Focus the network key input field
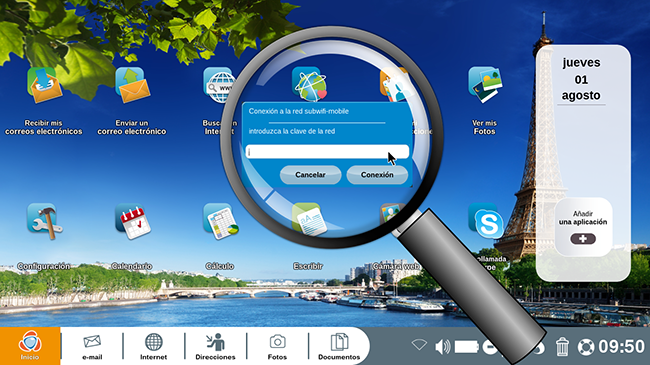The width and height of the screenshot is (650, 365). 327,152
